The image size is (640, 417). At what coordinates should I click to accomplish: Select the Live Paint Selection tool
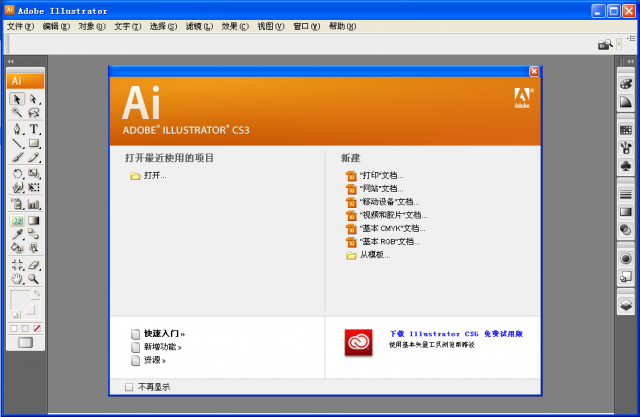(x=33, y=248)
